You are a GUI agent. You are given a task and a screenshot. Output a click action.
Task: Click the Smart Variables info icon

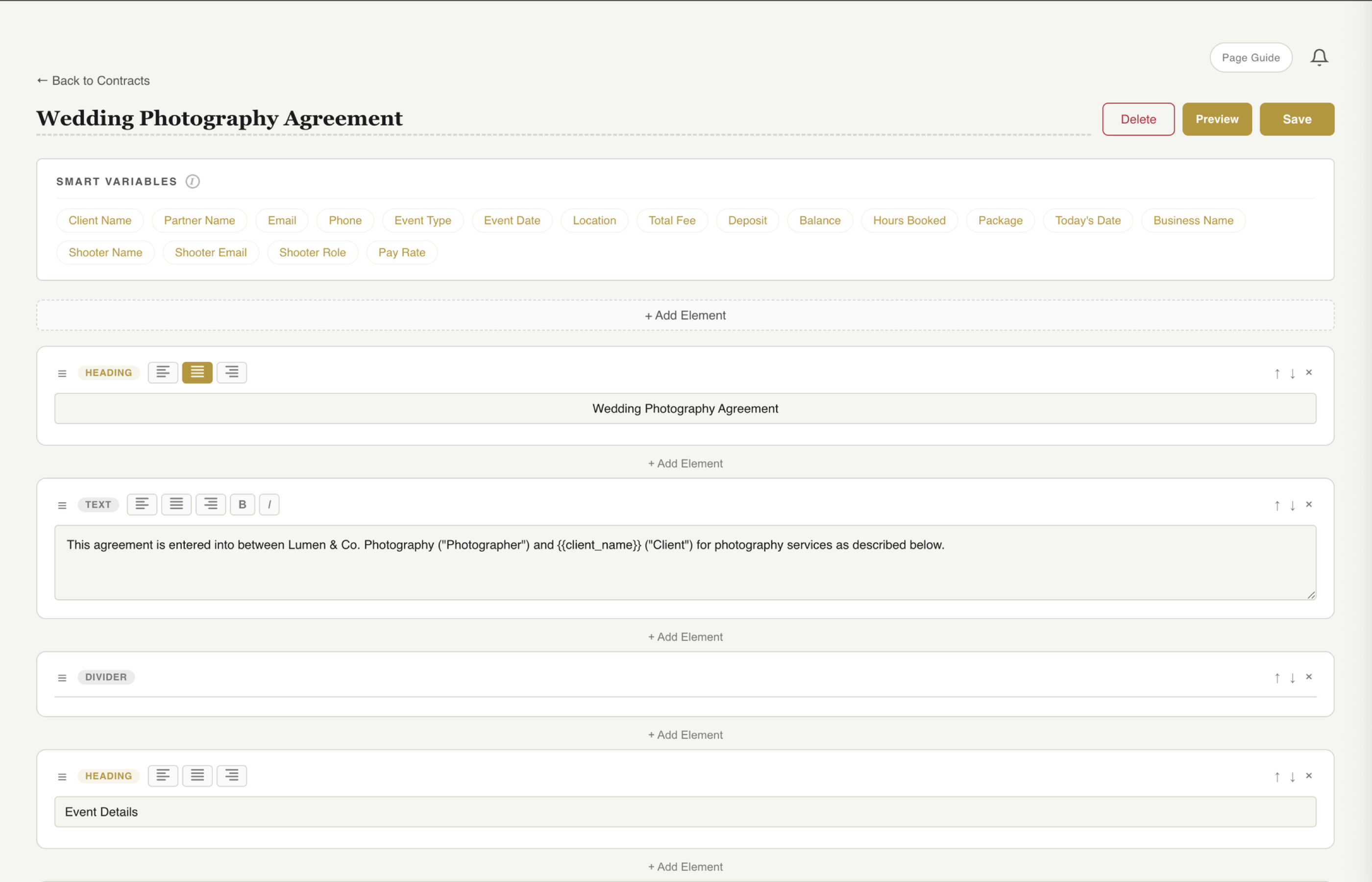tap(193, 182)
